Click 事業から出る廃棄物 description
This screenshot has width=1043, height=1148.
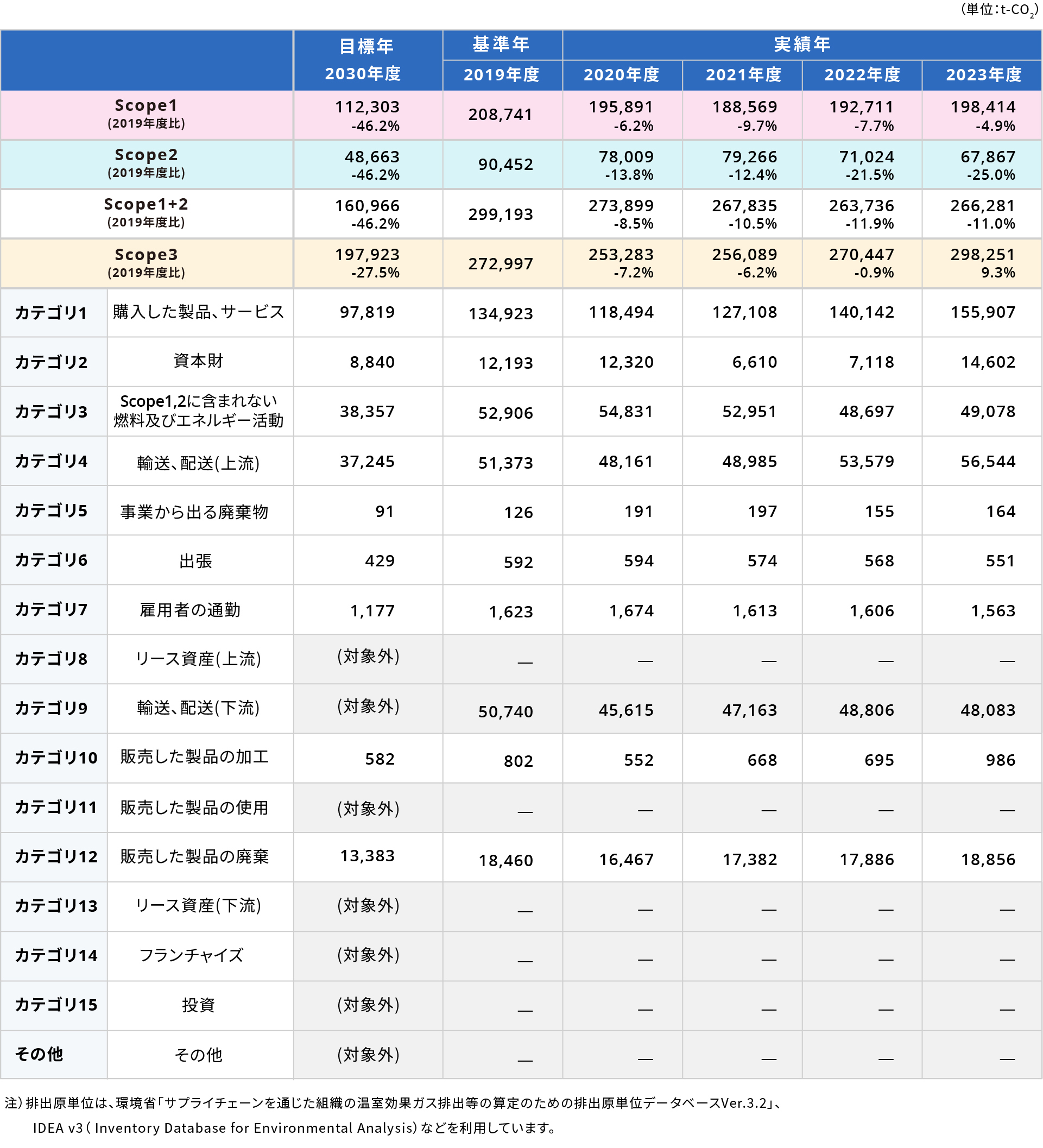(x=194, y=513)
